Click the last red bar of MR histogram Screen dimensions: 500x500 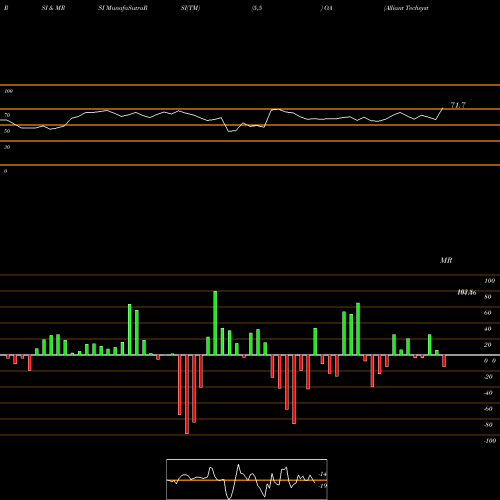[x=444, y=361]
